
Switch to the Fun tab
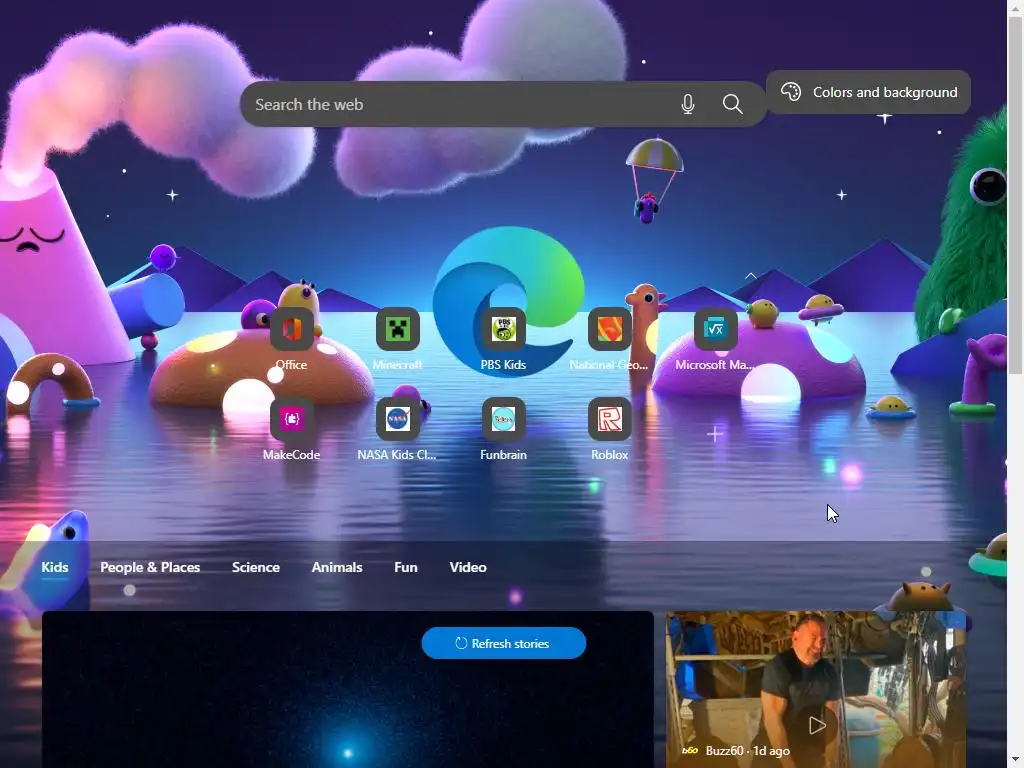click(406, 568)
